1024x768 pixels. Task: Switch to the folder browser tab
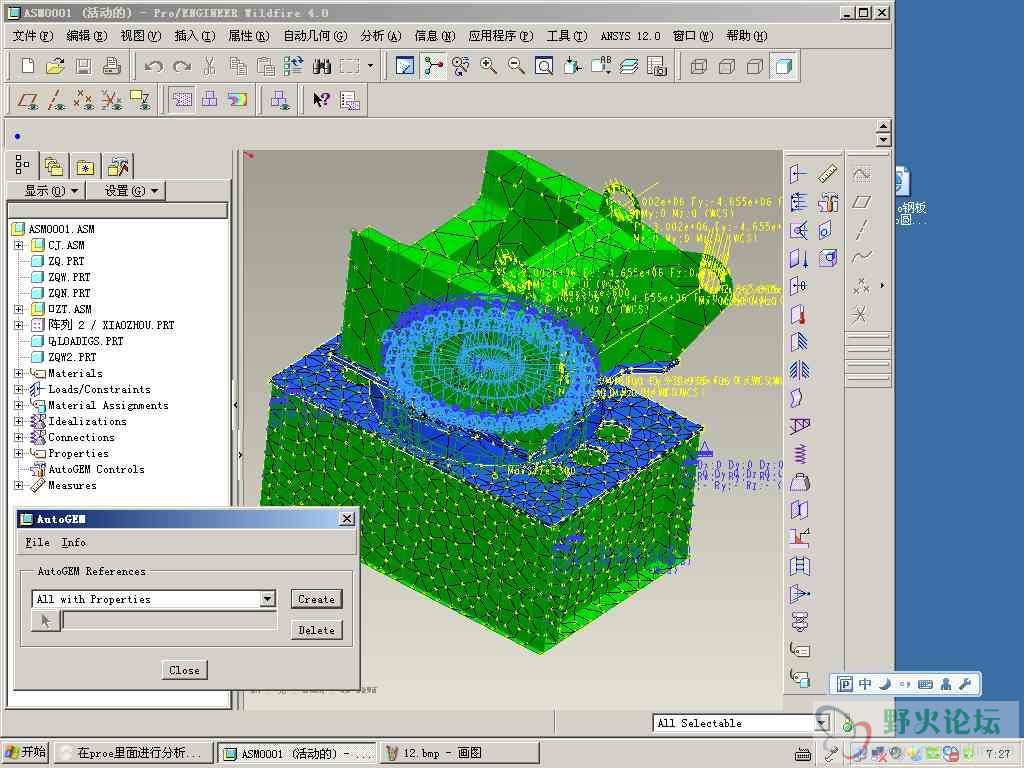click(x=85, y=167)
